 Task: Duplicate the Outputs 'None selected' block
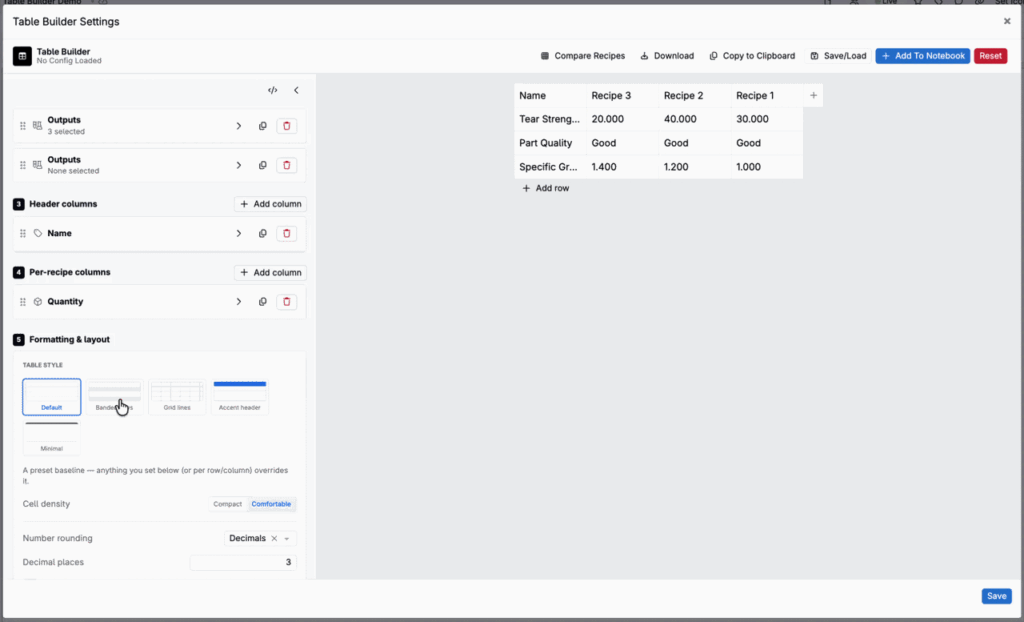[263, 165]
